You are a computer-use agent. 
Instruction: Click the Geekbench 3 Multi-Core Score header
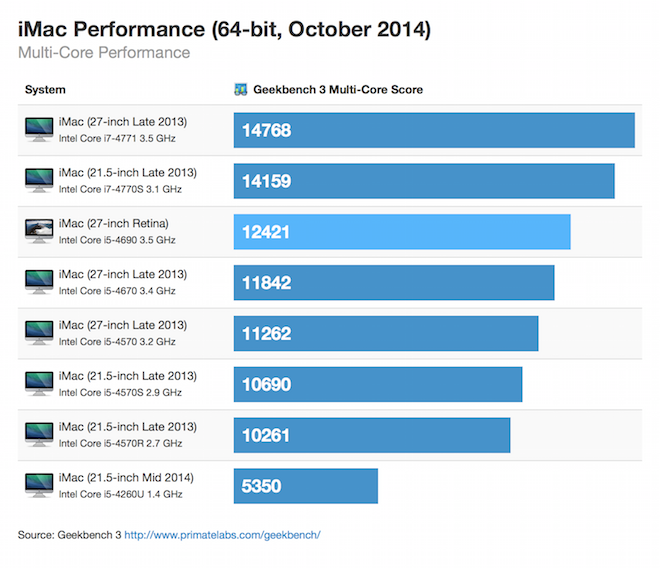pyautogui.click(x=337, y=90)
